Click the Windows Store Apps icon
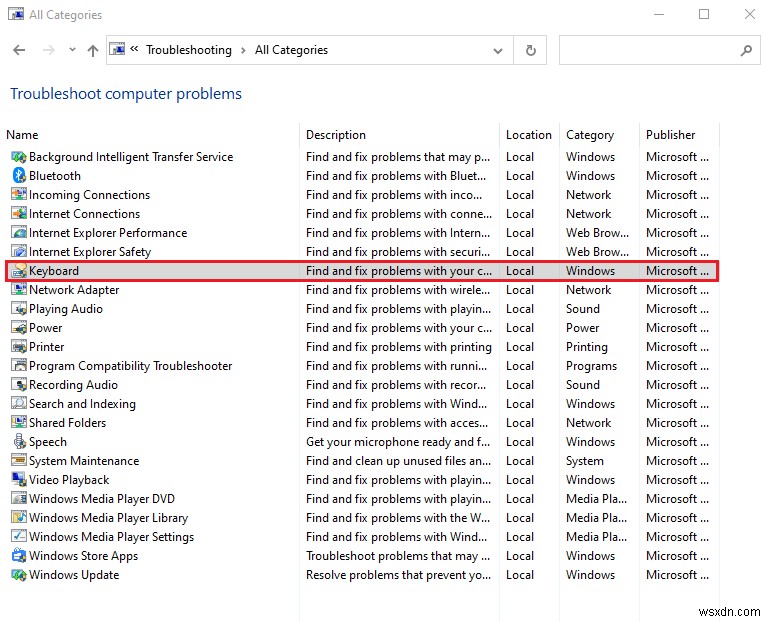This screenshot has width=772, height=622. (x=19, y=556)
